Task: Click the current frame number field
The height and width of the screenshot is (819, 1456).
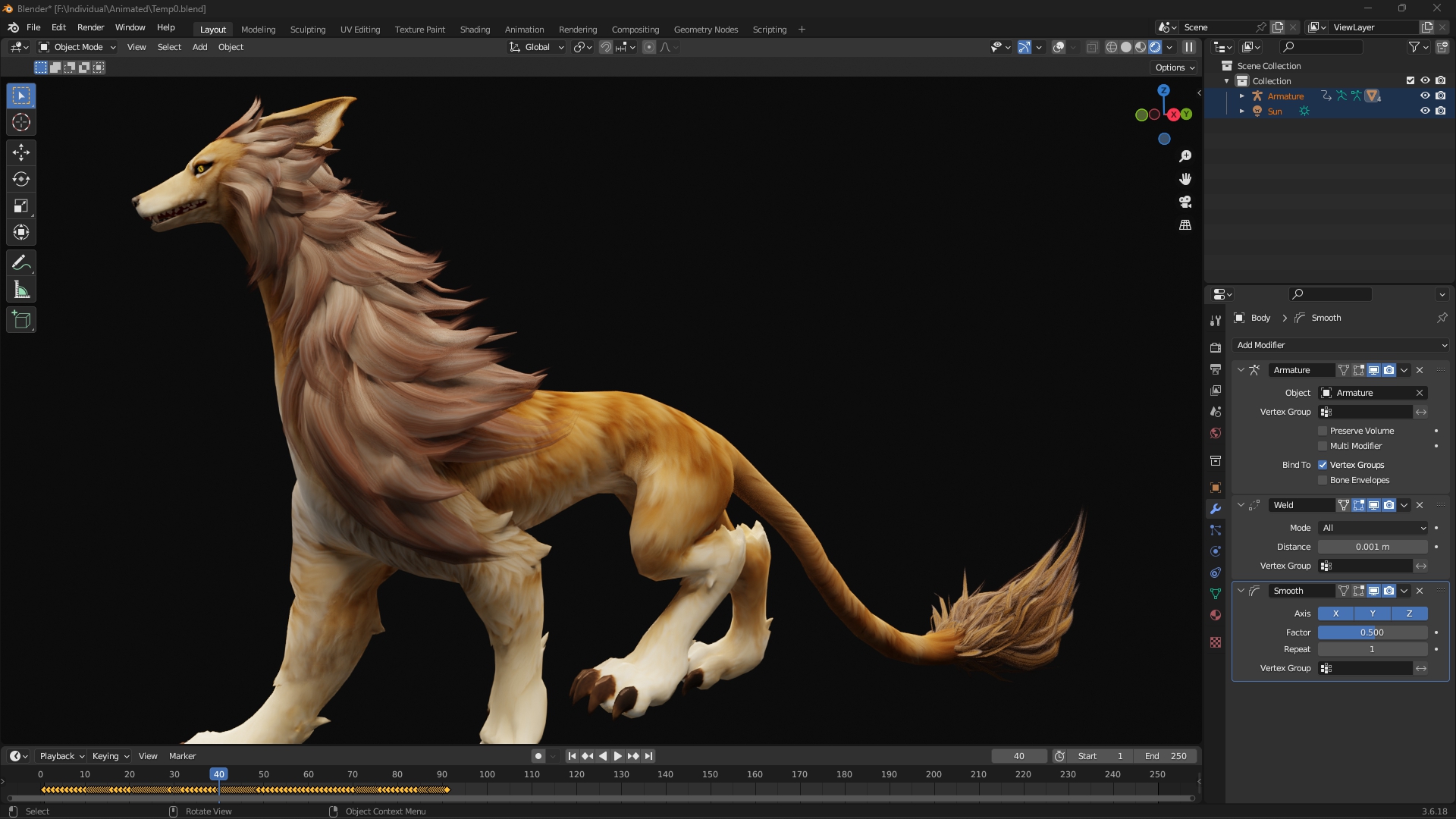Action: [1018, 756]
